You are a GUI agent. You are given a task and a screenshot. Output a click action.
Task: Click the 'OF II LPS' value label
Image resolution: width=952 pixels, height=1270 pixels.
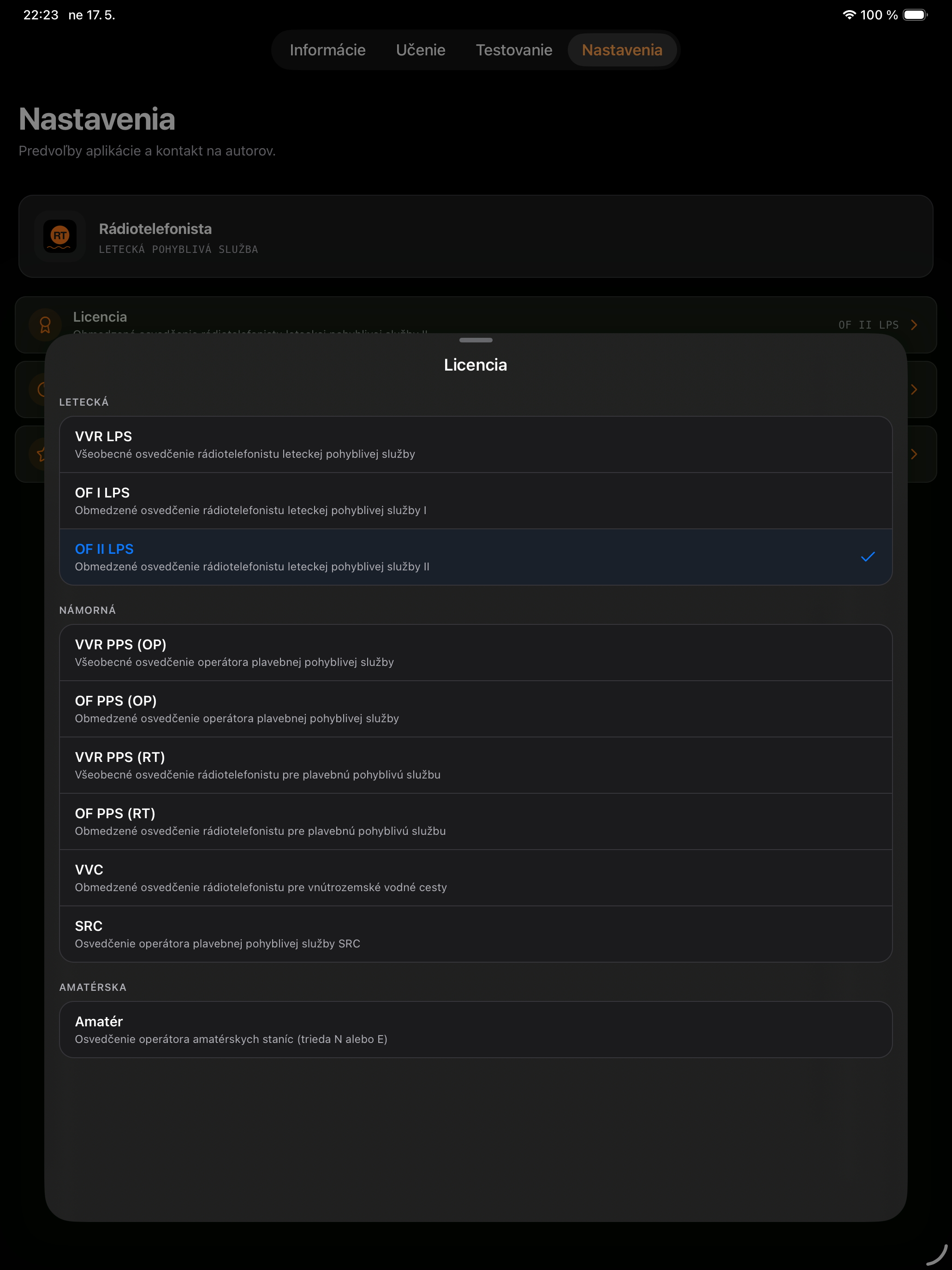[868, 324]
